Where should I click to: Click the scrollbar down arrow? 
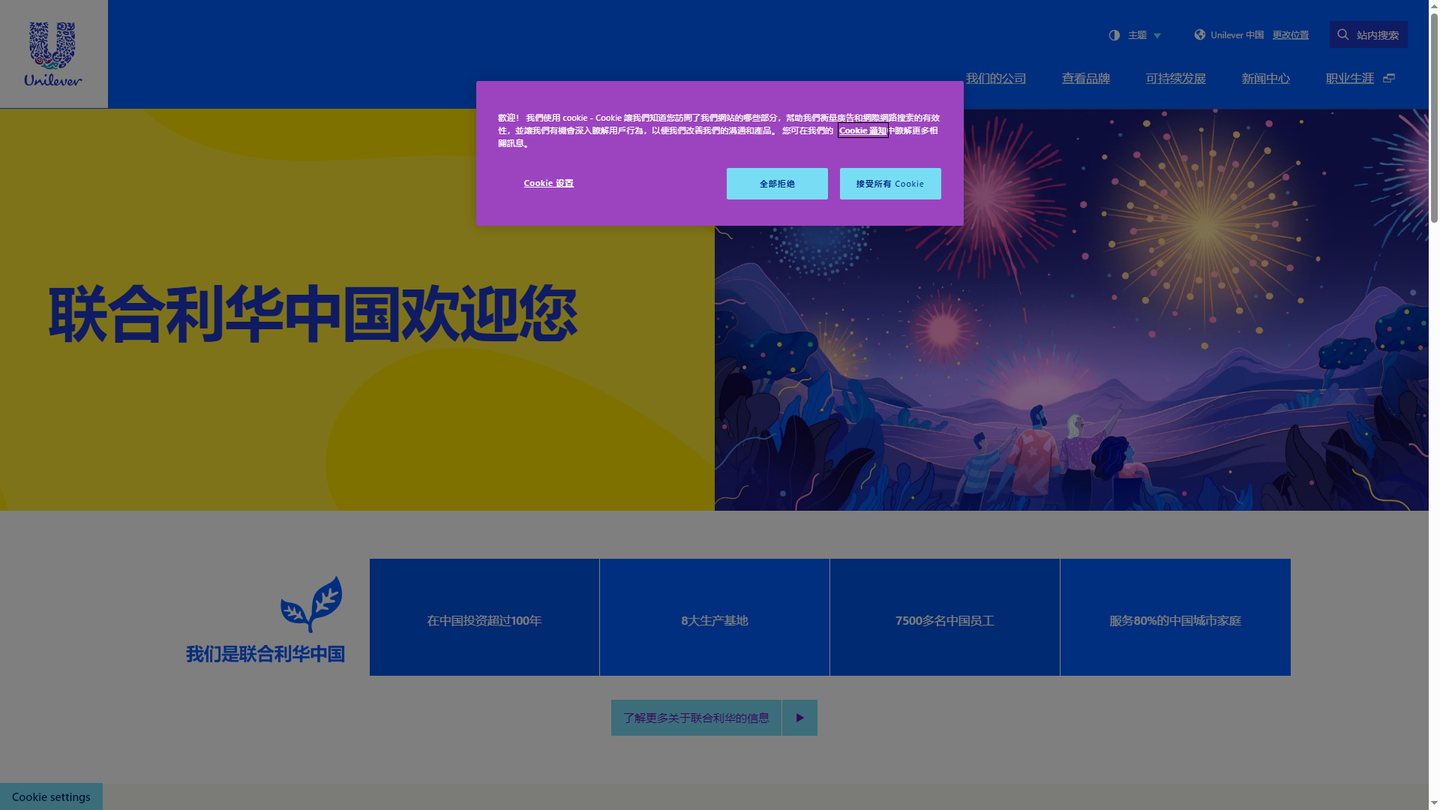[x=1434, y=804]
